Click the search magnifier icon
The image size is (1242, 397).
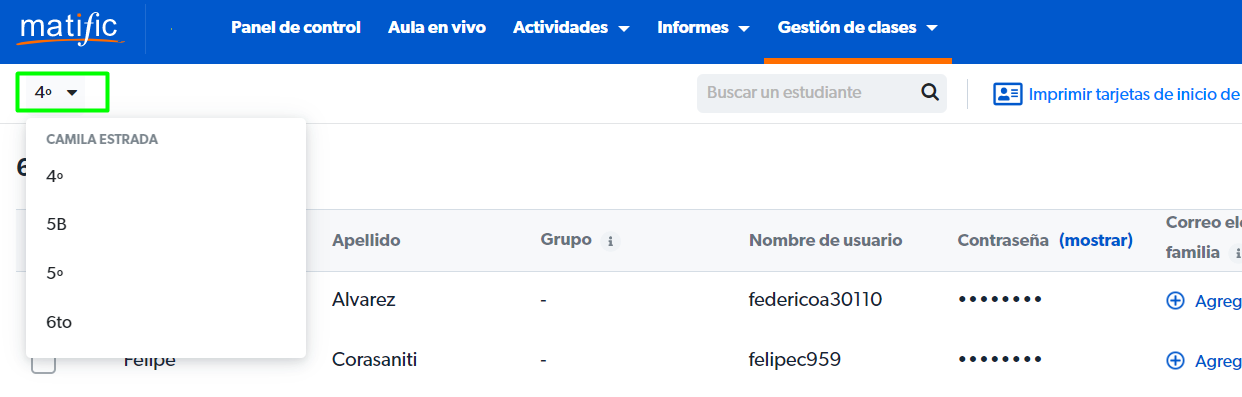(930, 92)
